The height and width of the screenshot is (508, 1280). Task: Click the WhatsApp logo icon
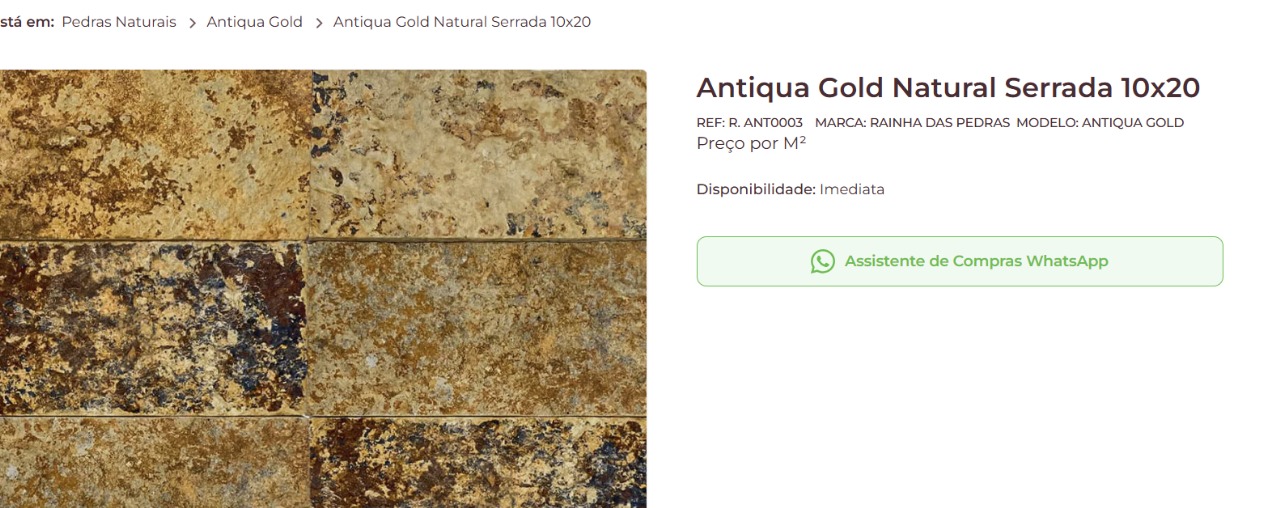tap(822, 262)
